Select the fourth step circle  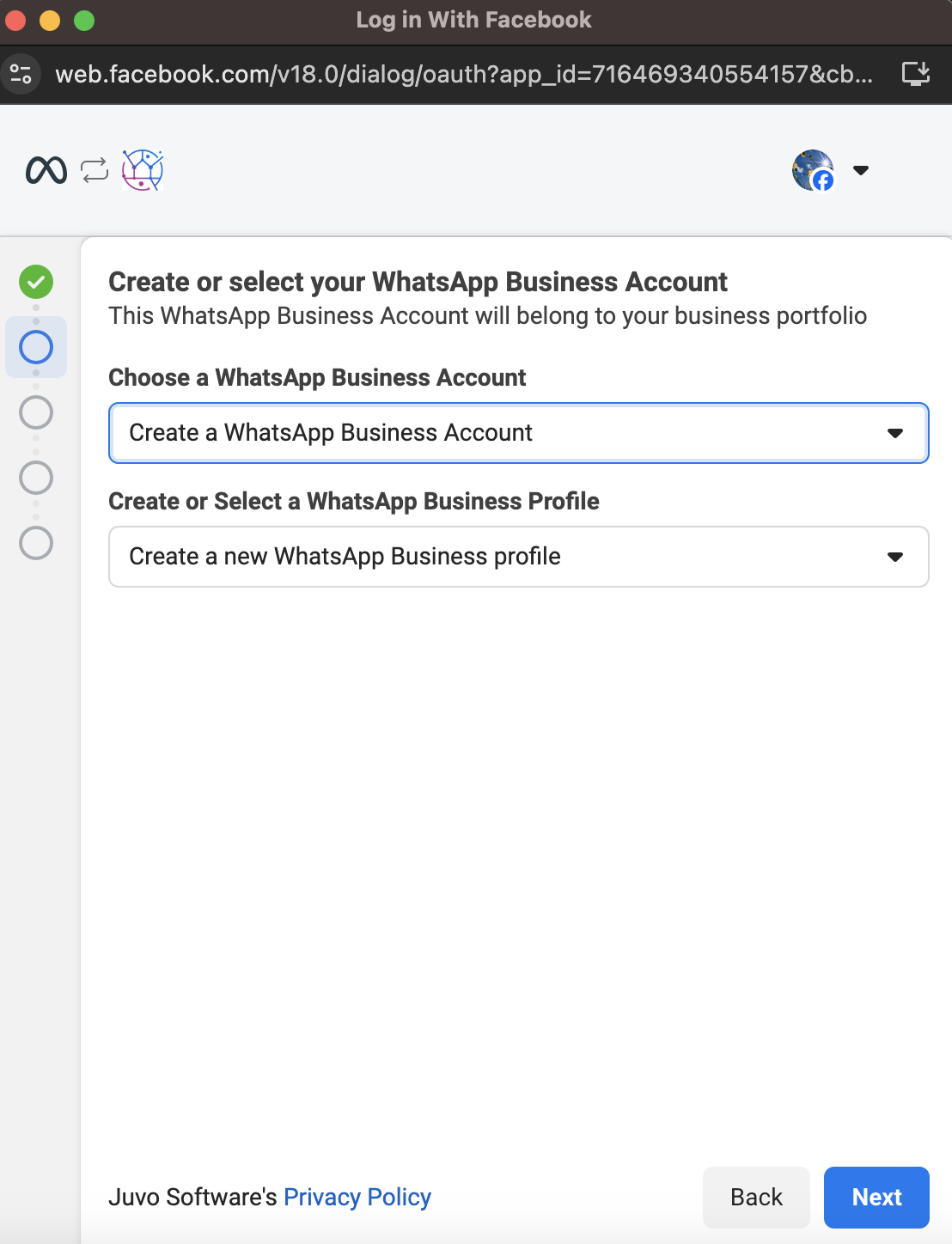(36, 478)
